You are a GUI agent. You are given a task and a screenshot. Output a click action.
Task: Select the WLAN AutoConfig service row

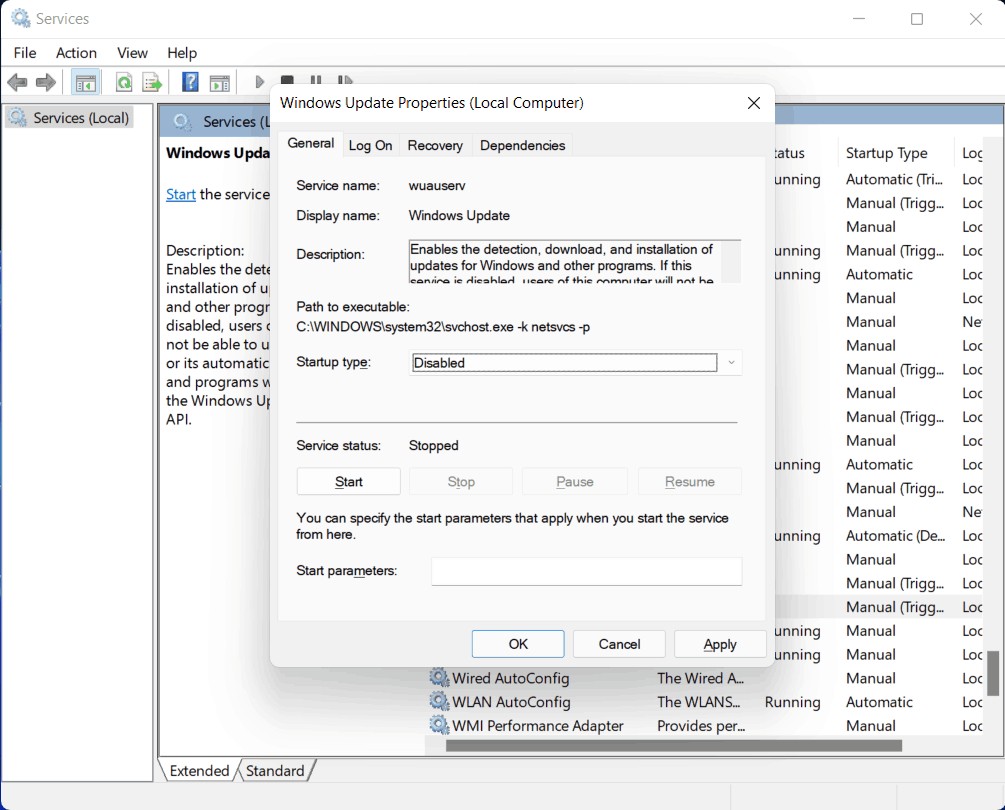(705, 702)
